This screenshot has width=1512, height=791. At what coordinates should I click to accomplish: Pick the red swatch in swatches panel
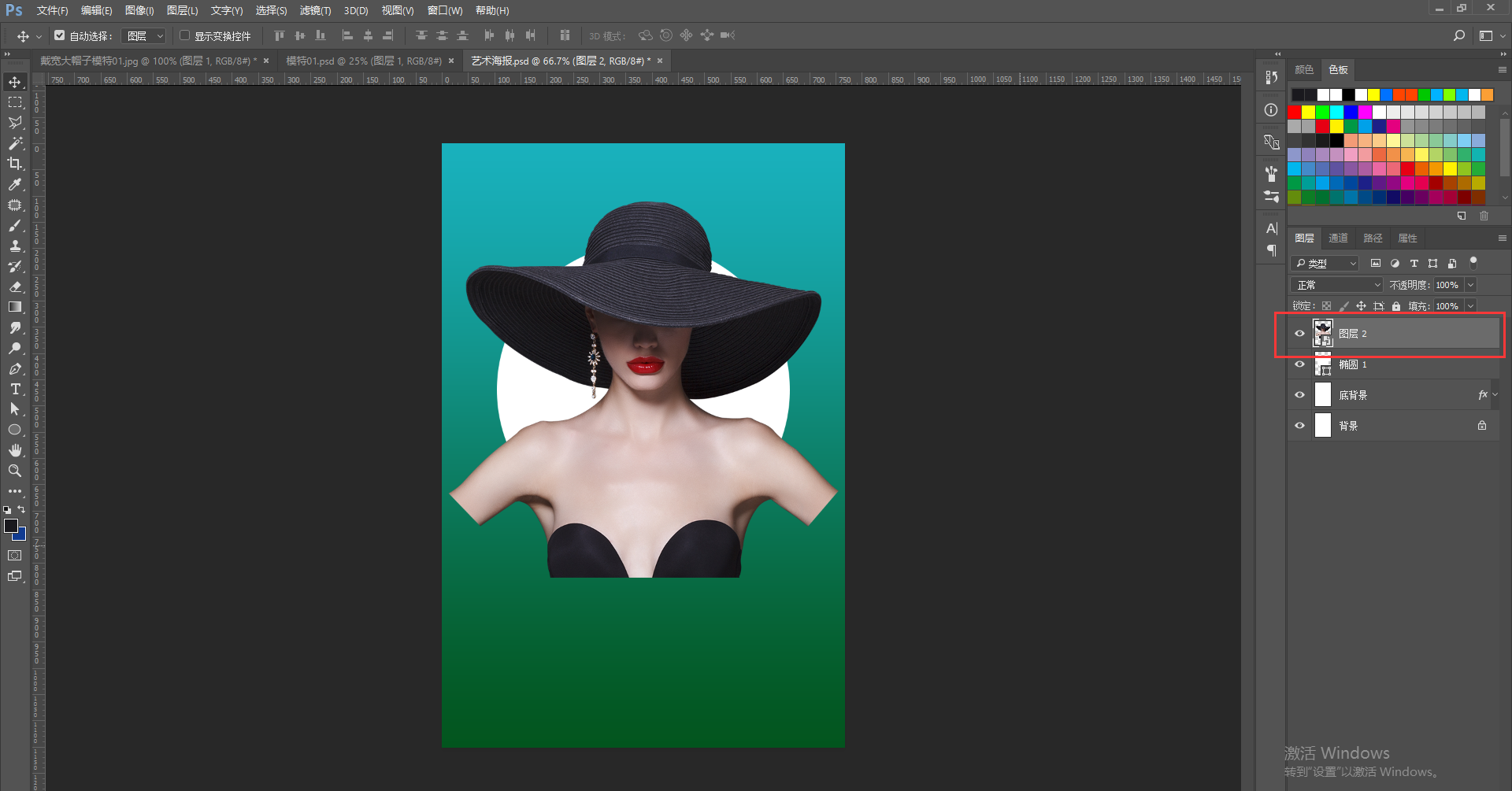[x=1294, y=113]
